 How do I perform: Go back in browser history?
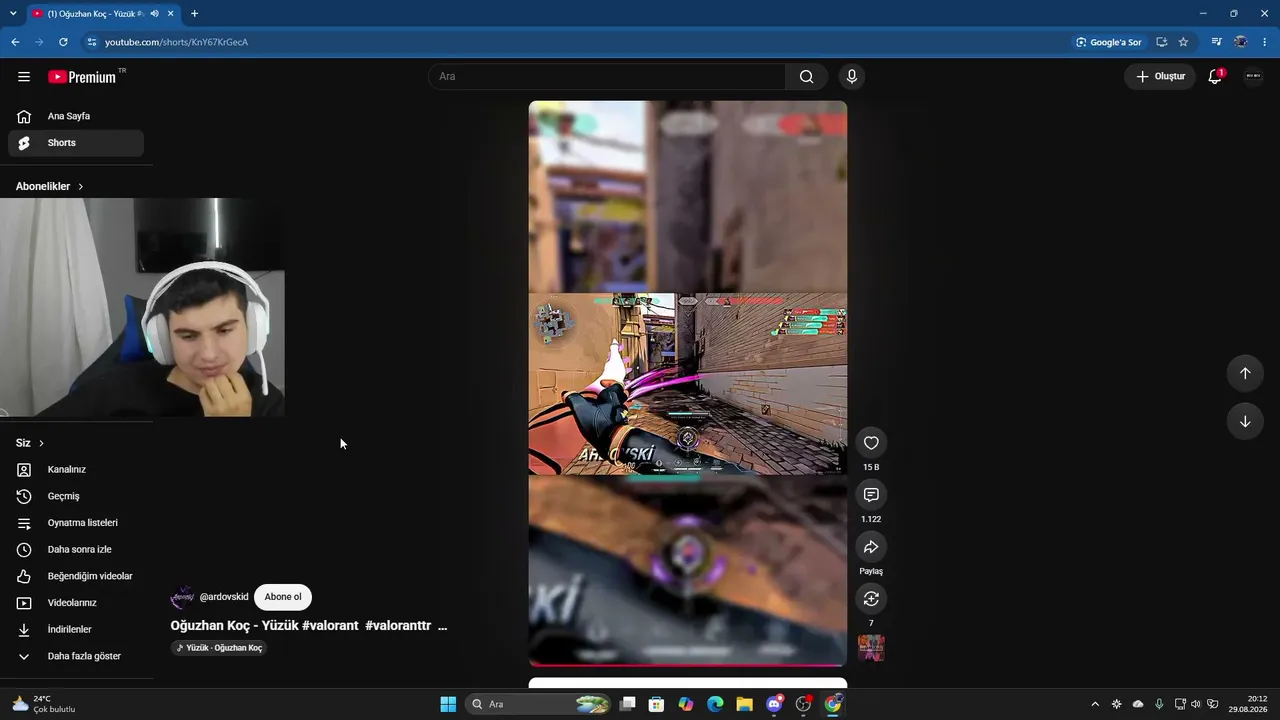coord(15,42)
